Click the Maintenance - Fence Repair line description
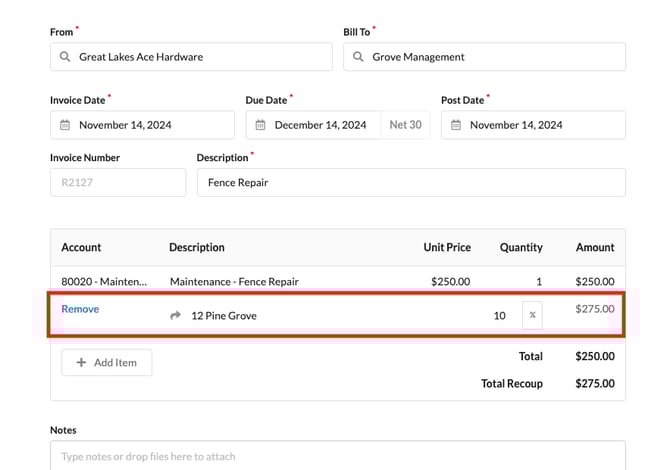Viewport: 670px width, 470px height. click(x=234, y=282)
